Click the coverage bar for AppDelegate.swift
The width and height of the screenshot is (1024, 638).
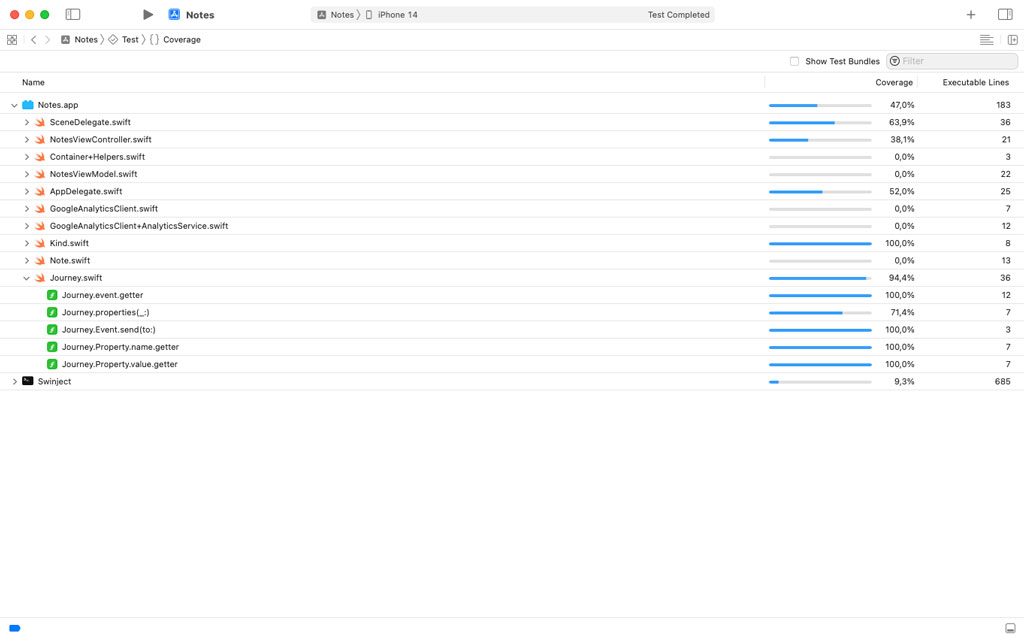point(819,191)
